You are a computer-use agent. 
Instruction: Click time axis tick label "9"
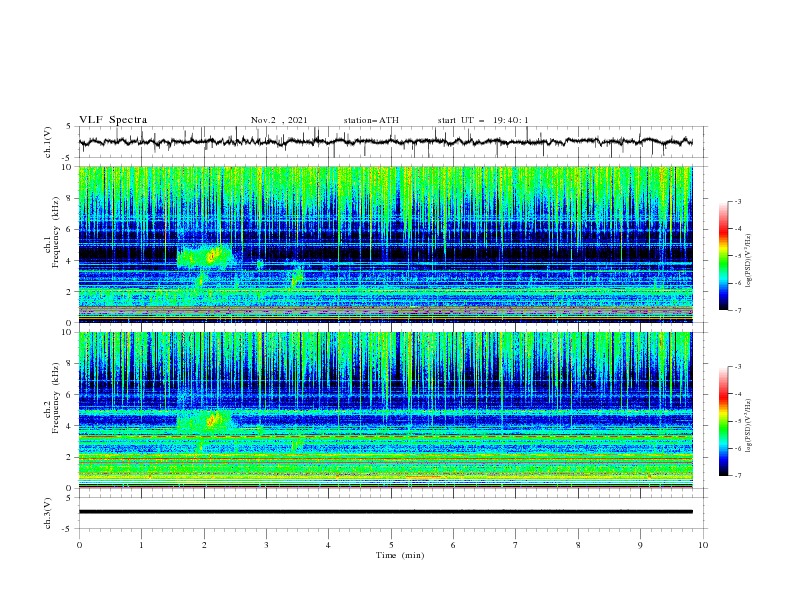point(640,545)
